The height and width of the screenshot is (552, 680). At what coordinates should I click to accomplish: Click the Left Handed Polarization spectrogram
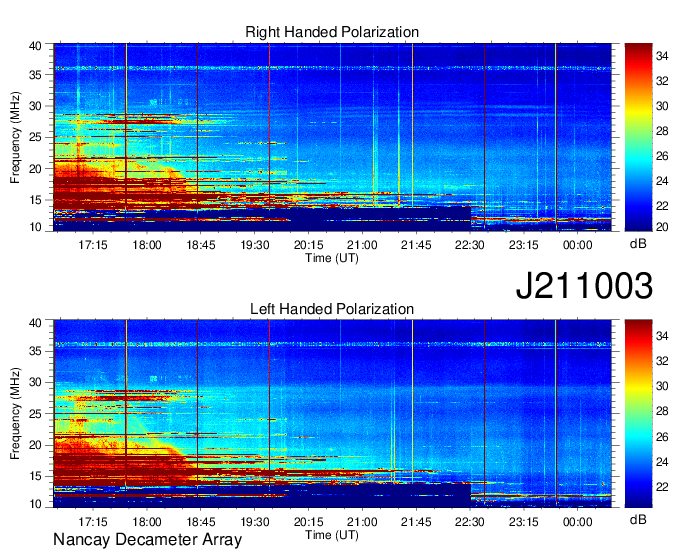pos(332,414)
